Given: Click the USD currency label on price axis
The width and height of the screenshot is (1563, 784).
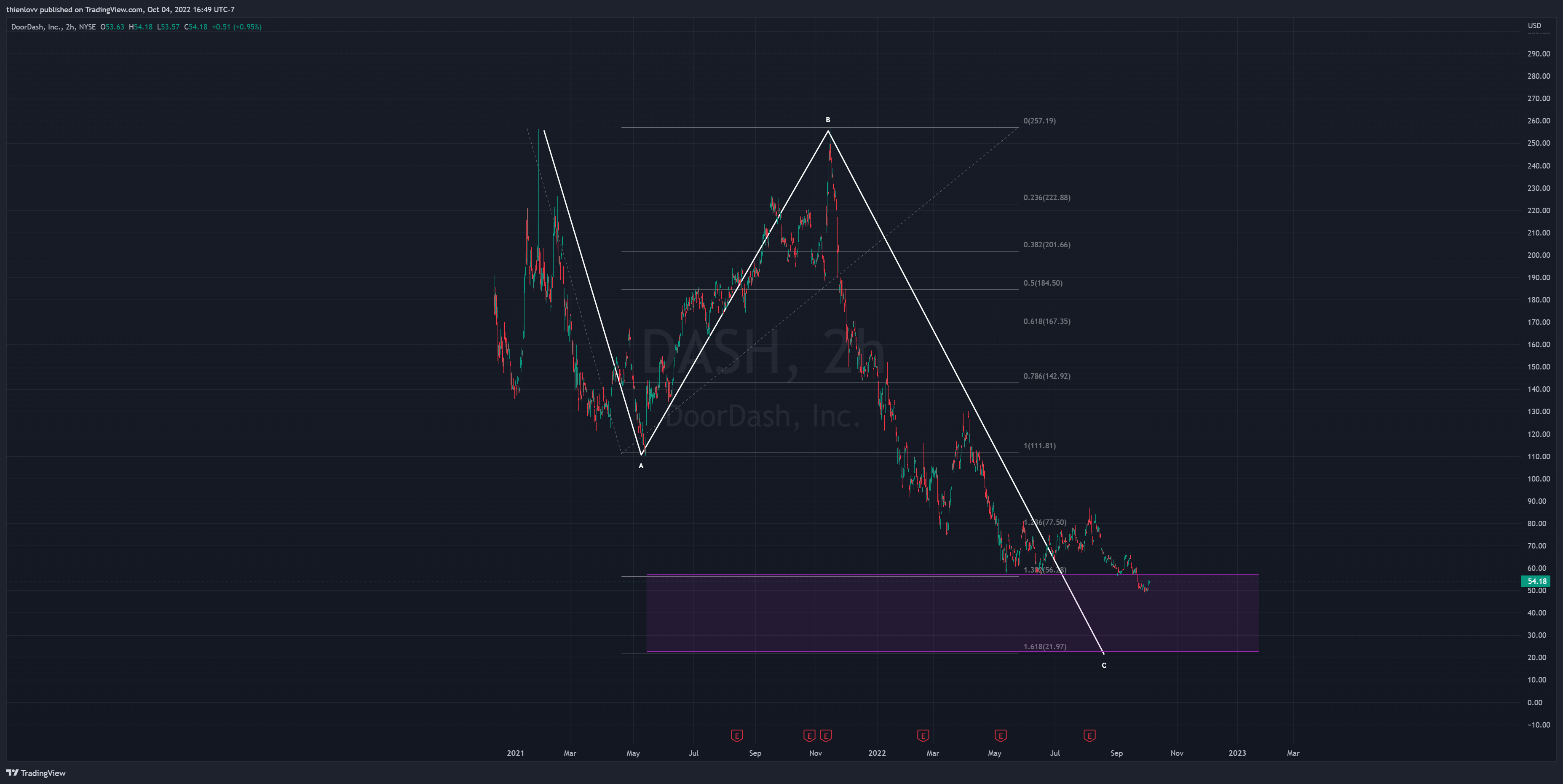Looking at the screenshot, I should point(1534,25).
